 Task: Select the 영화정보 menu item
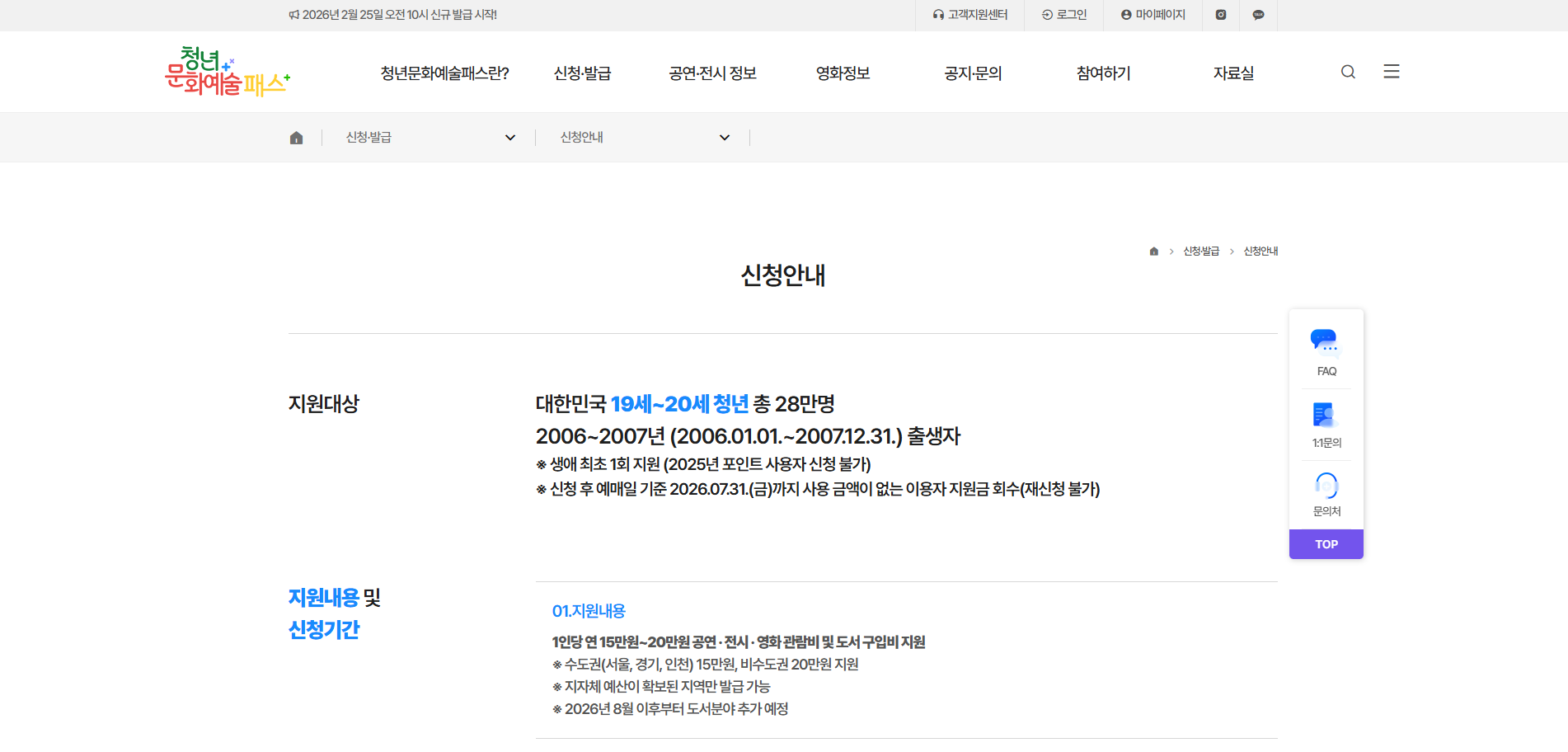click(843, 73)
